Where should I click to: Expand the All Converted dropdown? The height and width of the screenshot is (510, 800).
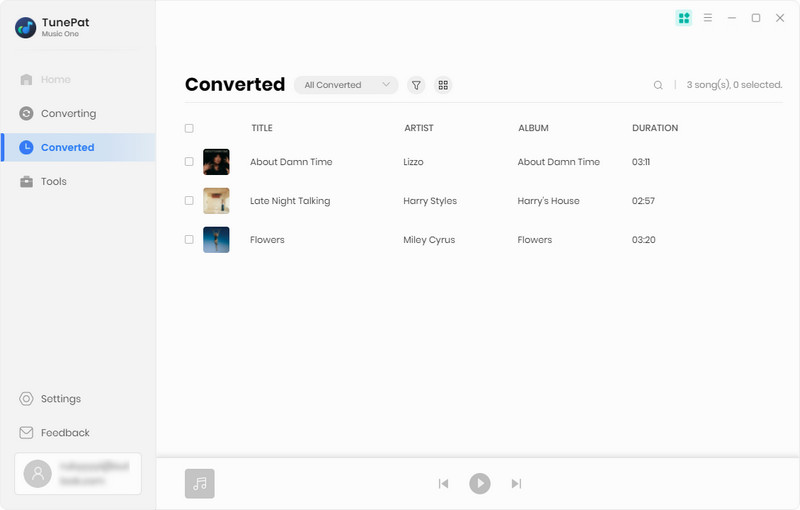click(346, 85)
